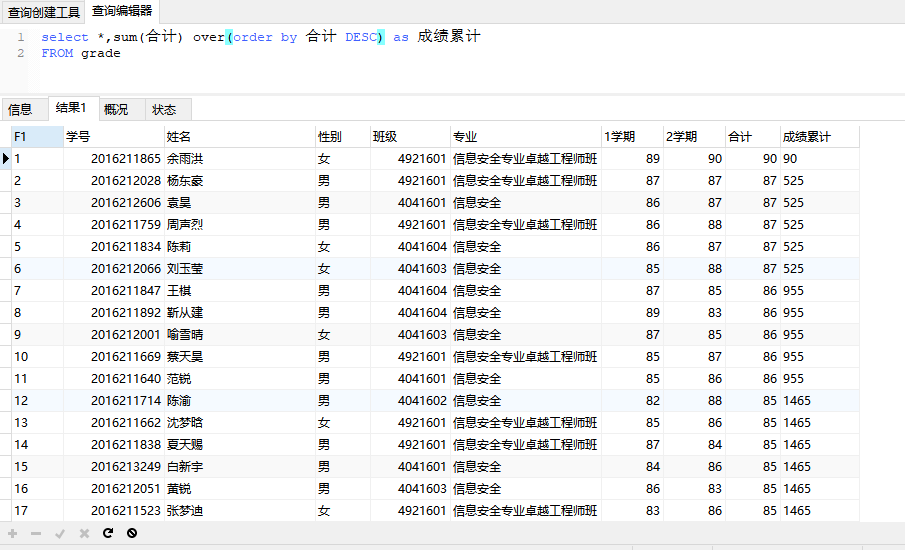Select name cell 余雨洪
Image resolution: width=905 pixels, height=550 pixels.
tap(240, 159)
